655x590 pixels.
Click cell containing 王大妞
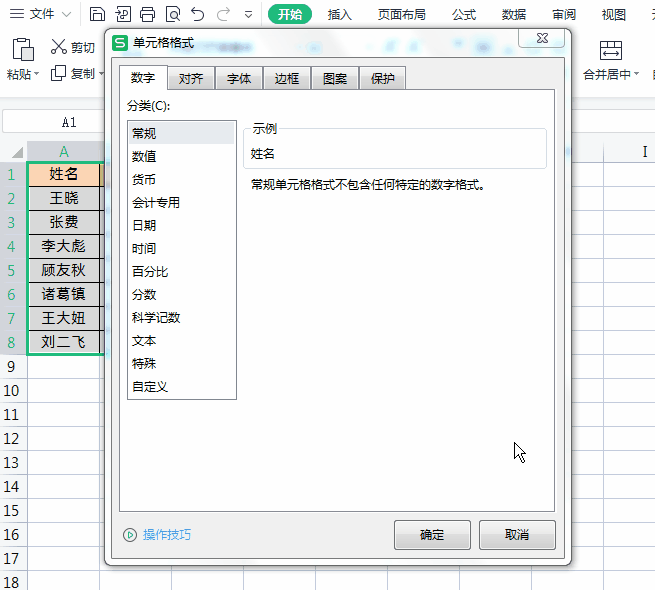point(63,318)
